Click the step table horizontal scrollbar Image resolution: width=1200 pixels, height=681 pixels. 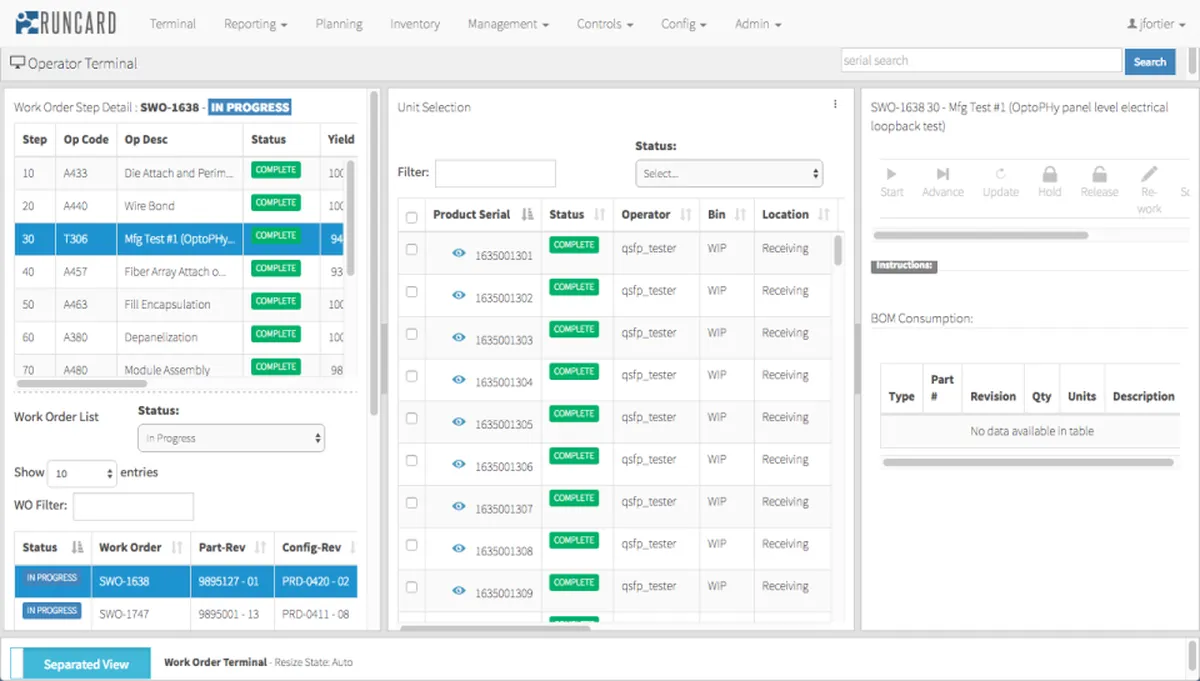pos(82,383)
